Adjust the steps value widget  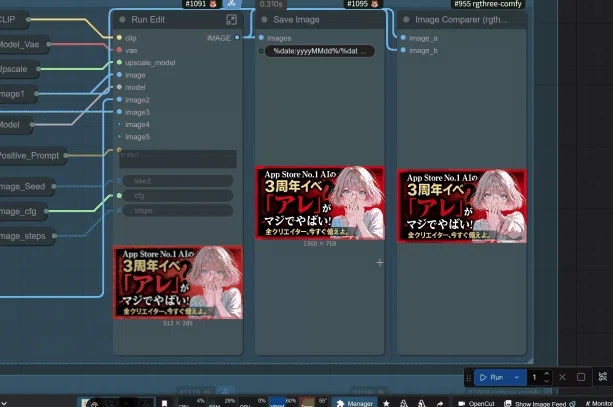coord(178,210)
